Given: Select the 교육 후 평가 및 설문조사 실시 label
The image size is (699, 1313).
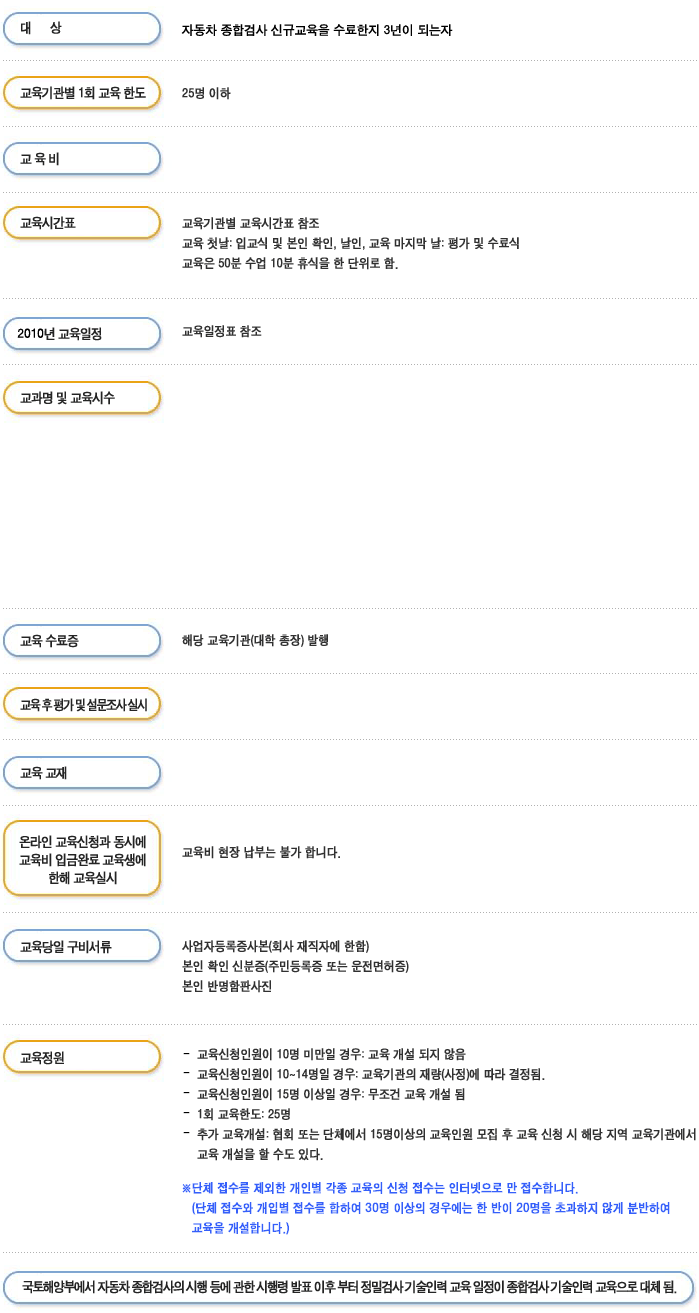Looking at the screenshot, I should 82,705.
